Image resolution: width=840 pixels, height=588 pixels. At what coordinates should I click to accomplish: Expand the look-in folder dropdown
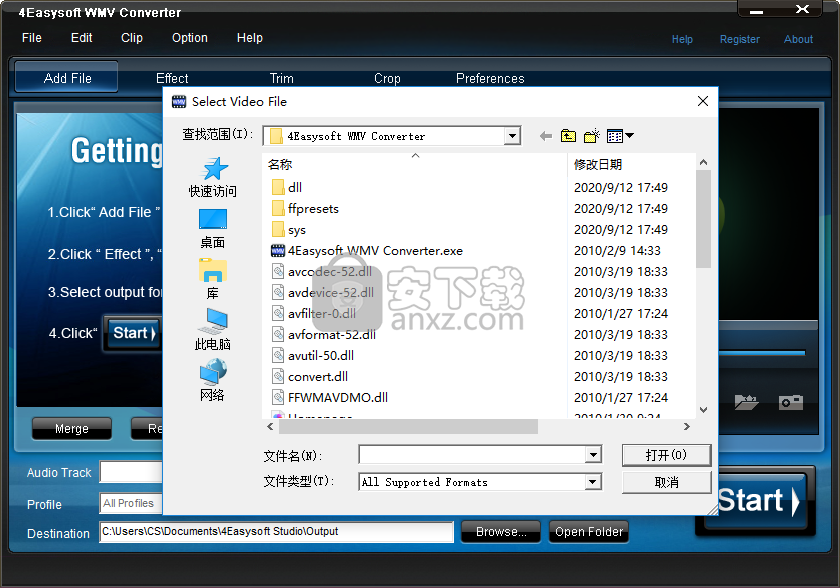point(512,136)
